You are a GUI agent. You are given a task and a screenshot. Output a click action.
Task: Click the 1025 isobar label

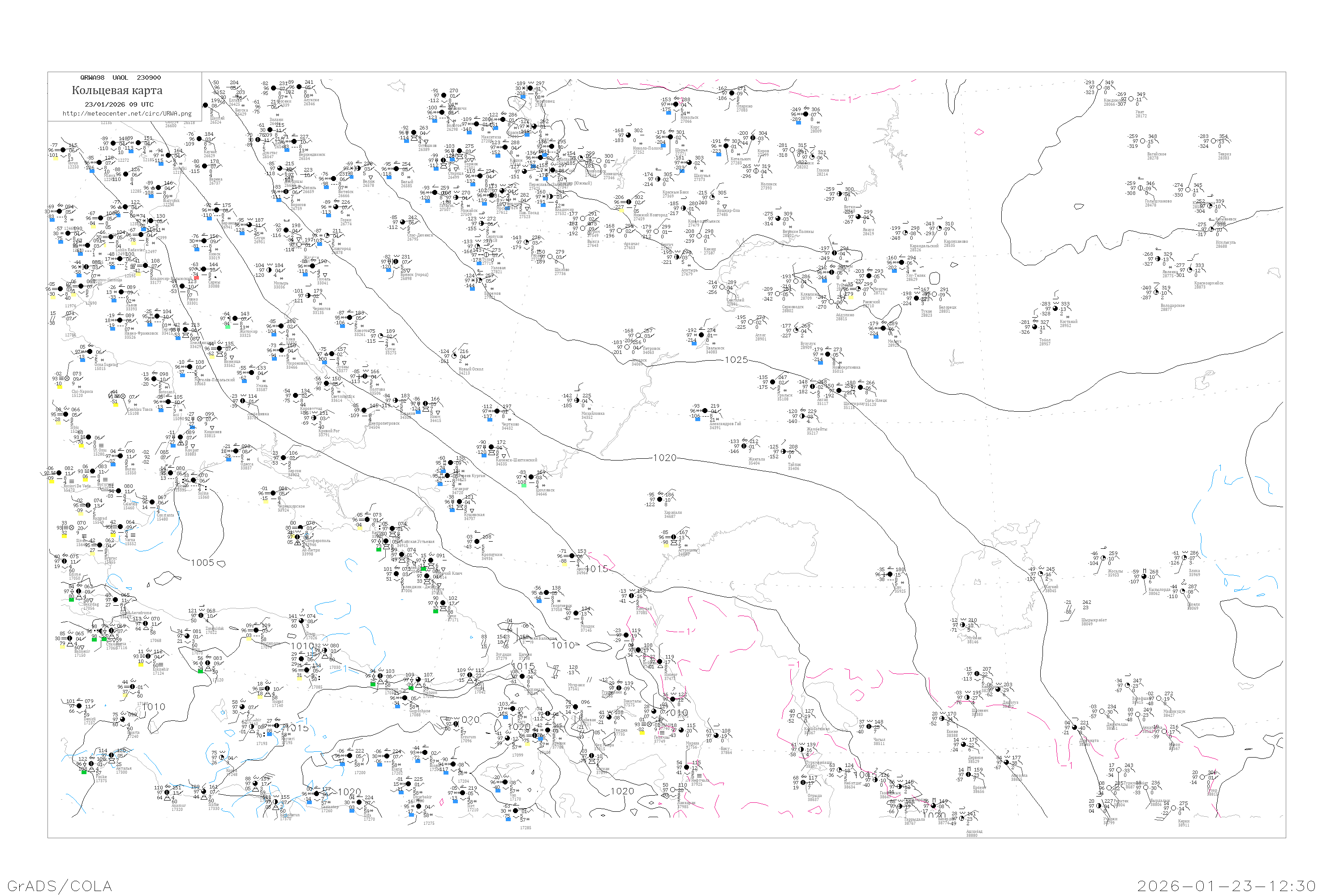[x=736, y=360]
